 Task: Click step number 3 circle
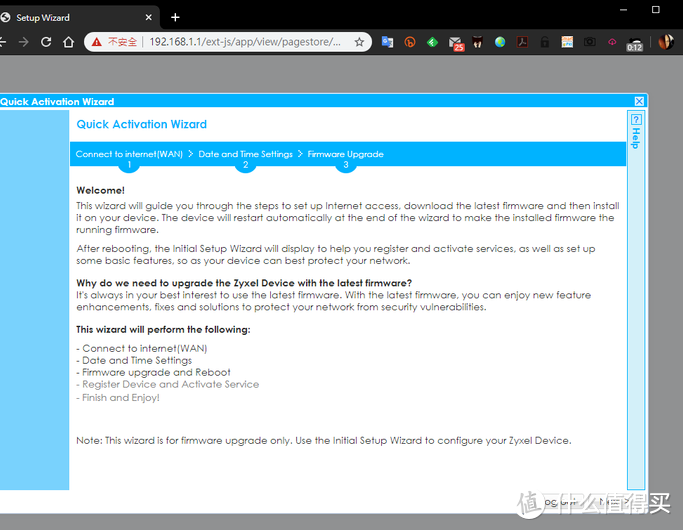click(346, 165)
